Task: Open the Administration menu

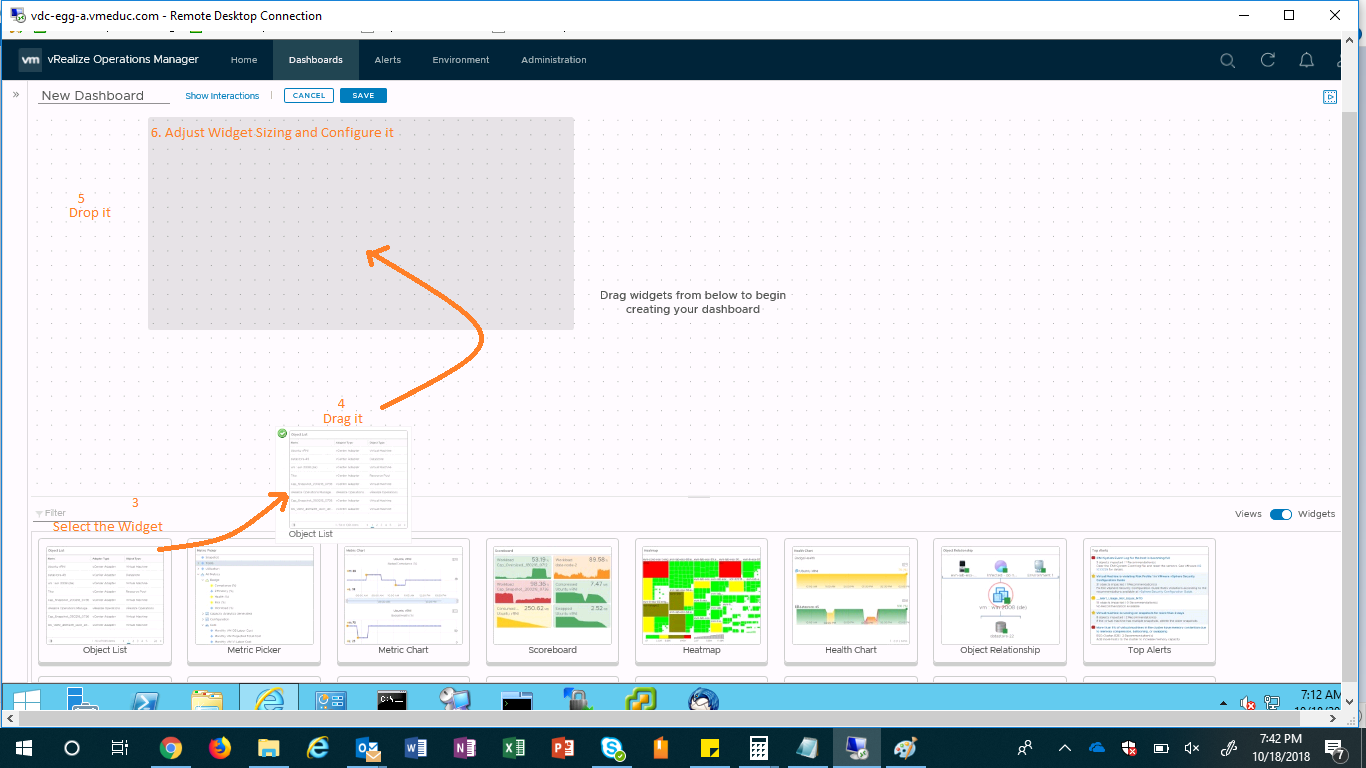Action: pyautogui.click(x=553, y=60)
